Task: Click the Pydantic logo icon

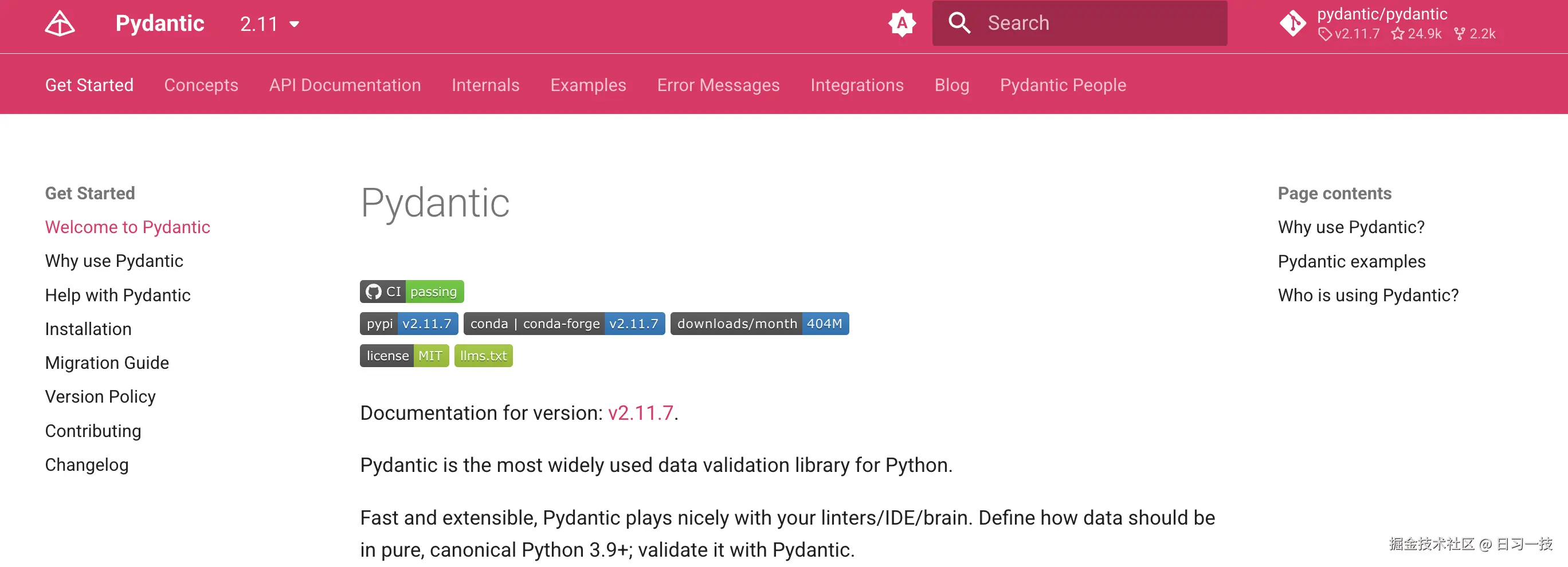Action: 59,23
